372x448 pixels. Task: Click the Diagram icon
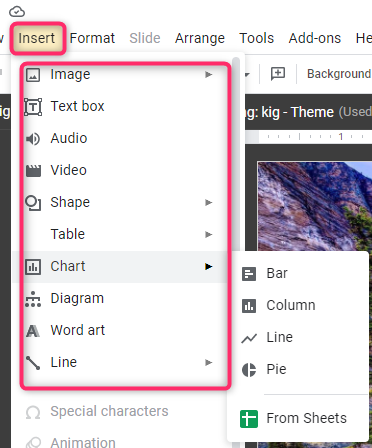(33, 299)
